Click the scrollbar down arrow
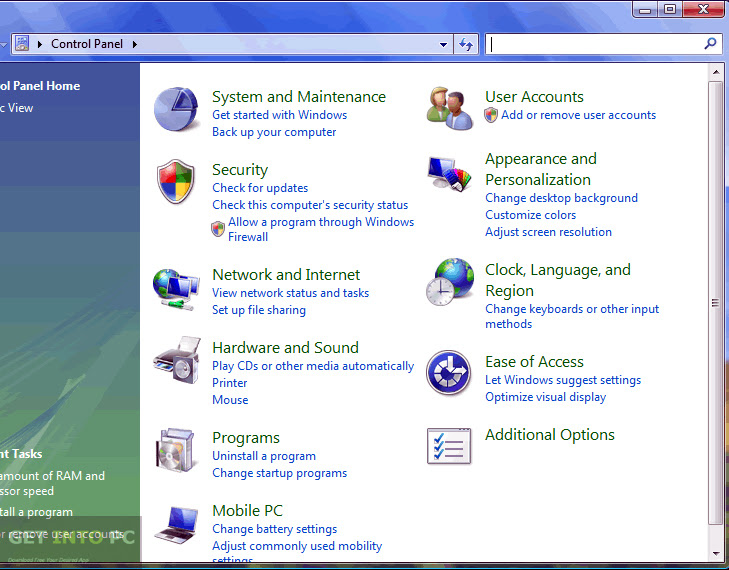Screen dimensions: 729x570 tap(716, 553)
